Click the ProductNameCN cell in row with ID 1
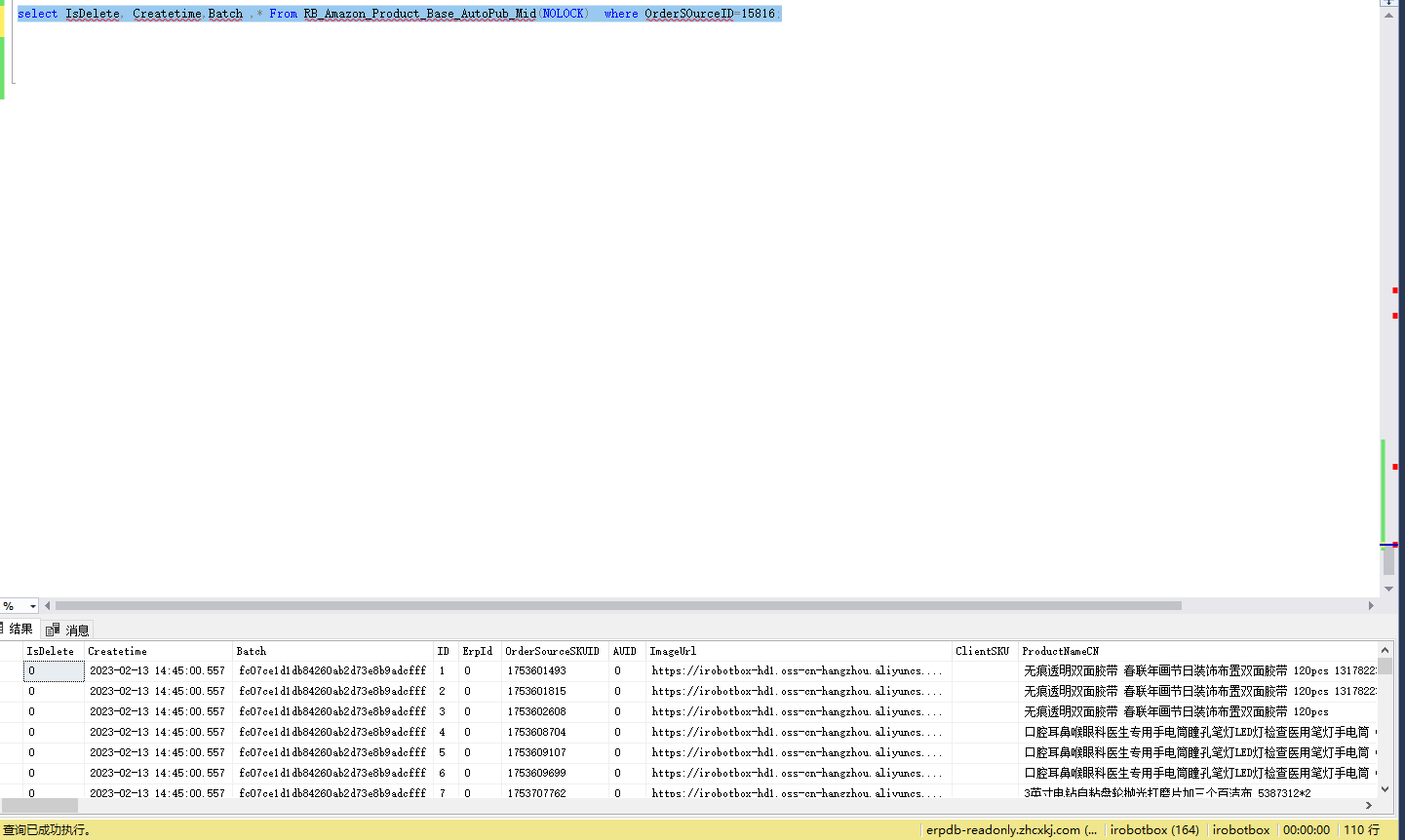 click(x=1198, y=671)
